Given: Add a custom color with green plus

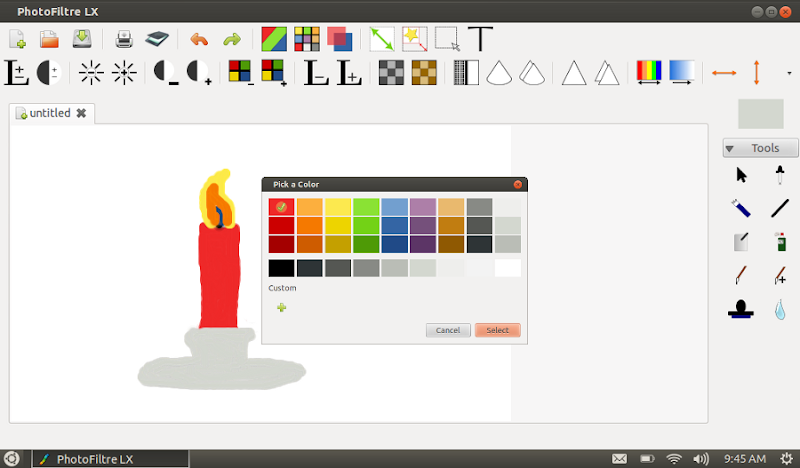Looking at the screenshot, I should 281,307.
